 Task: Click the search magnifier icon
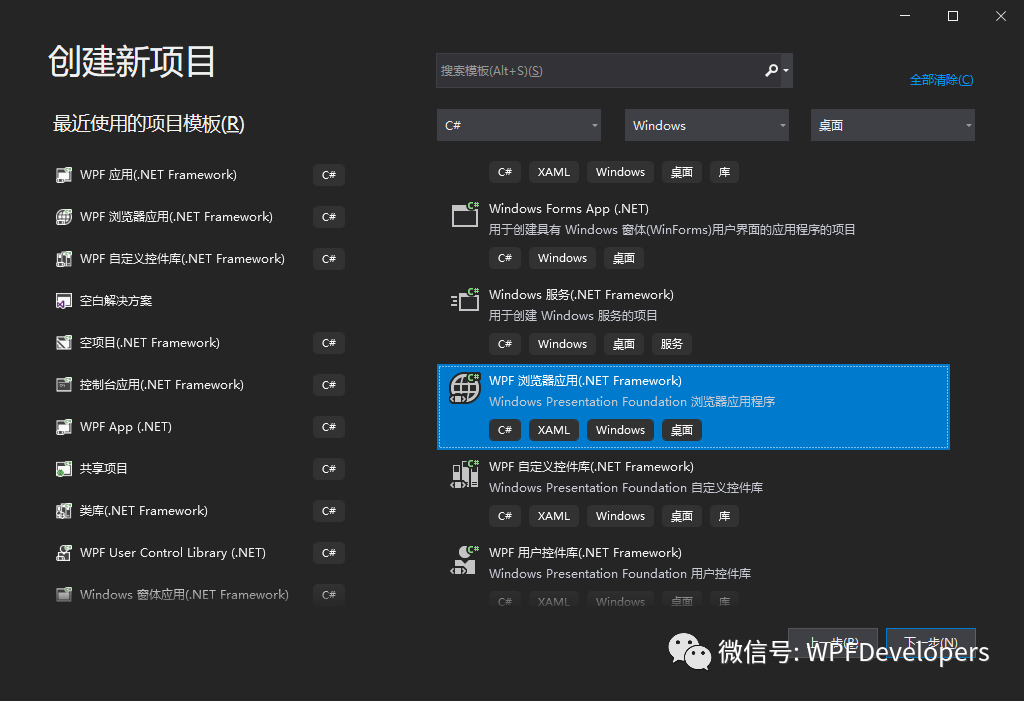(771, 70)
